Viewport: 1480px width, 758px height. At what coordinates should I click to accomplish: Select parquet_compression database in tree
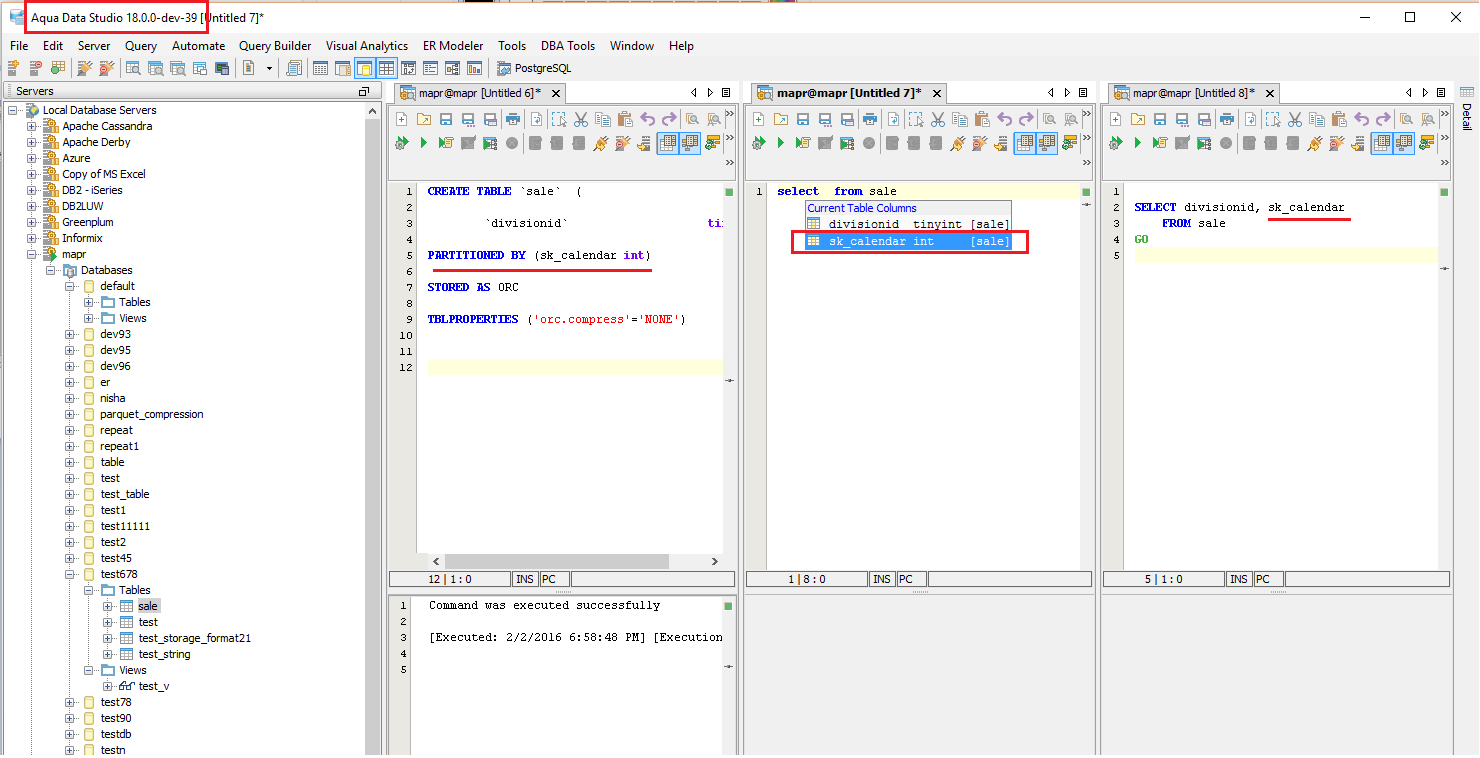tap(151, 414)
